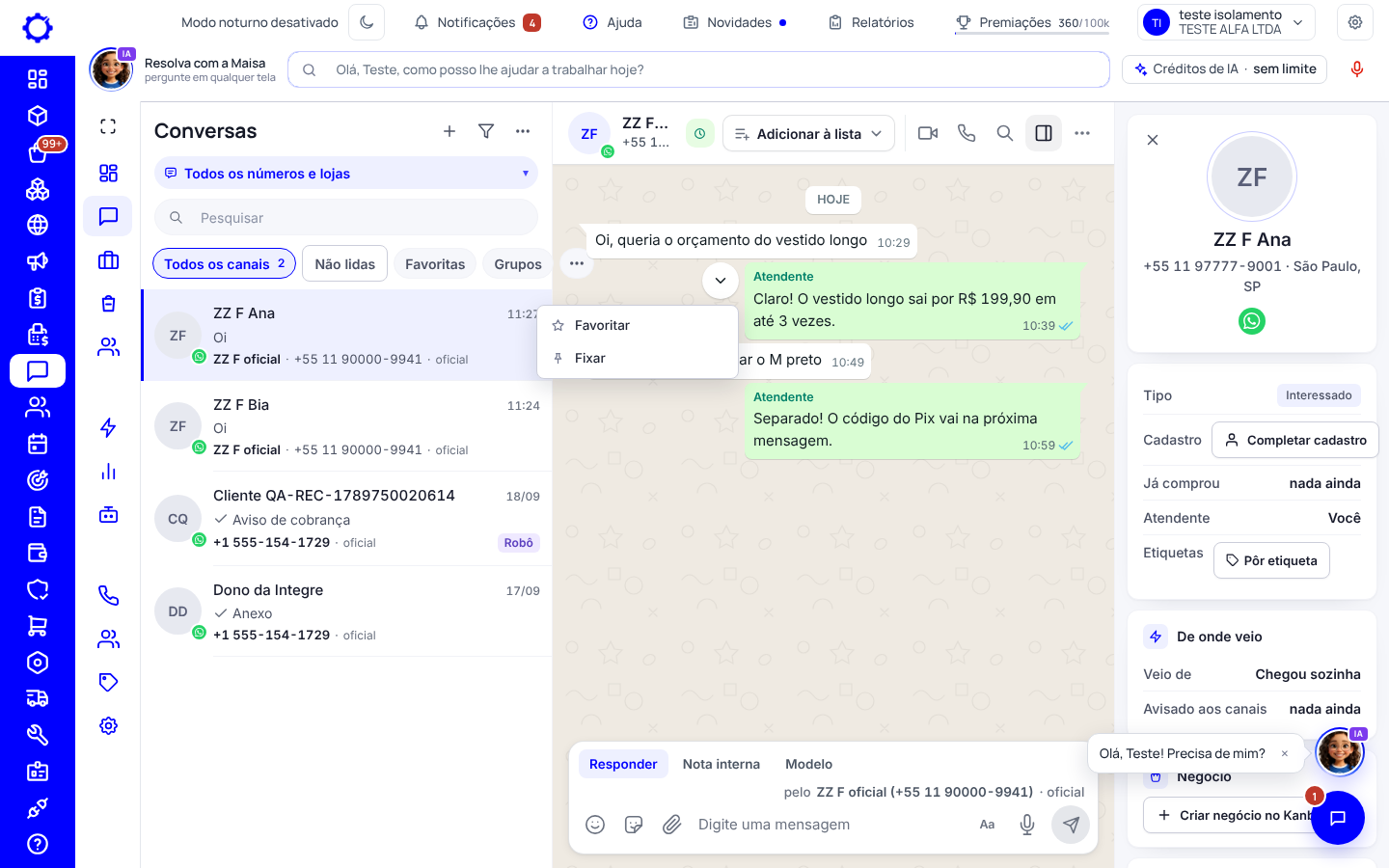Start a video call with the contact

pyautogui.click(x=928, y=133)
